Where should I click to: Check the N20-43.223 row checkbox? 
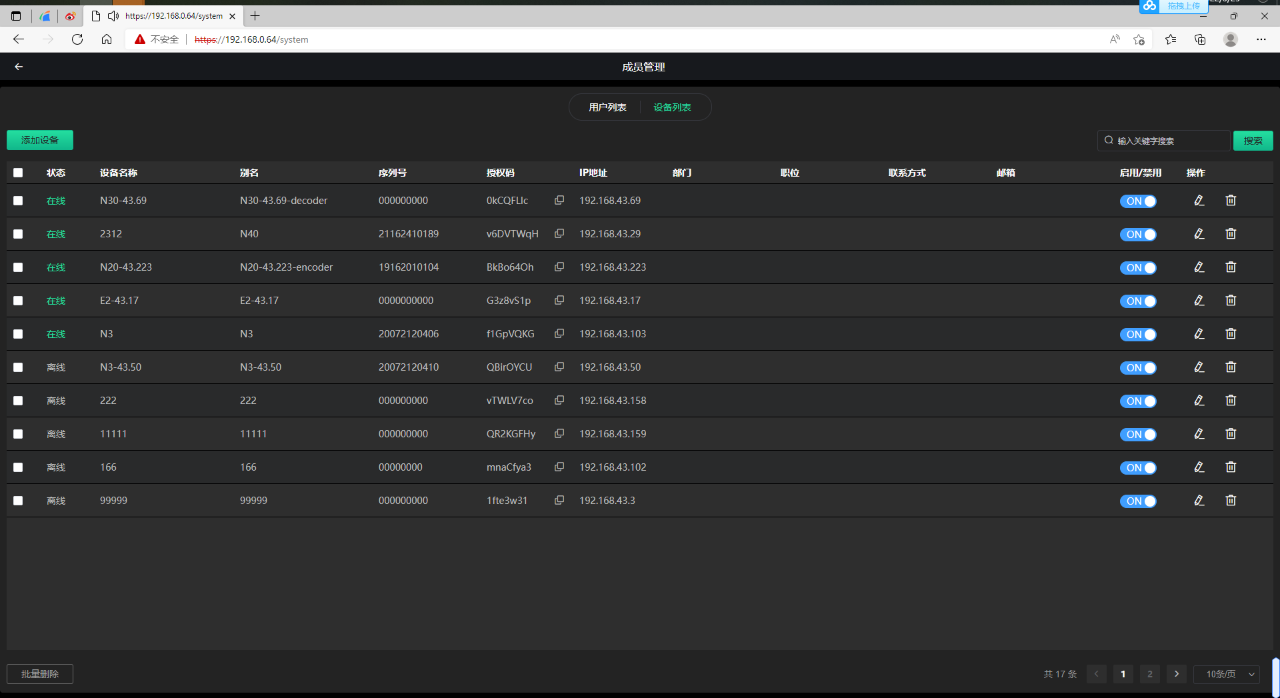(18, 267)
